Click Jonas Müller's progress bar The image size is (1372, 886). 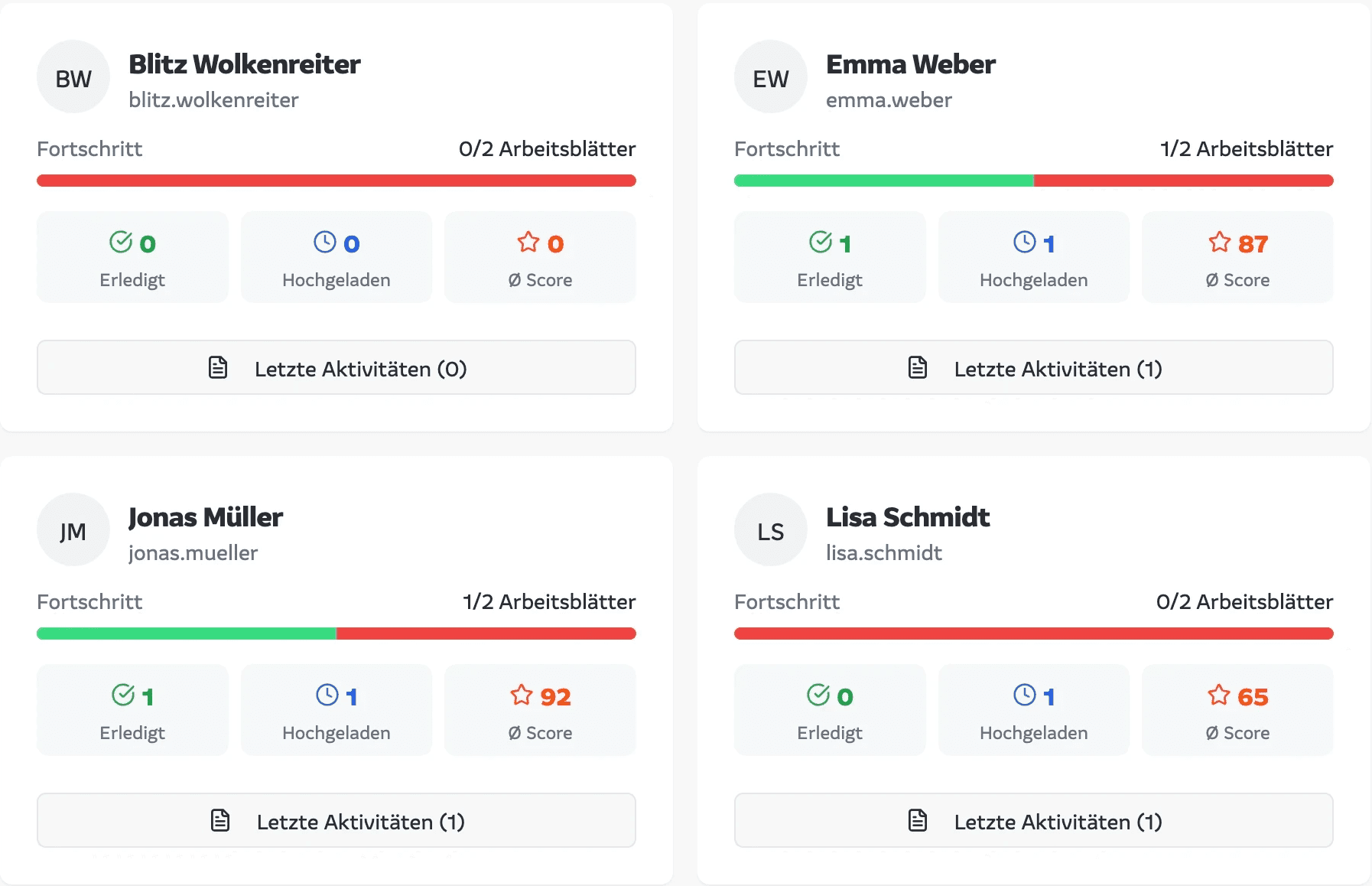tap(336, 634)
